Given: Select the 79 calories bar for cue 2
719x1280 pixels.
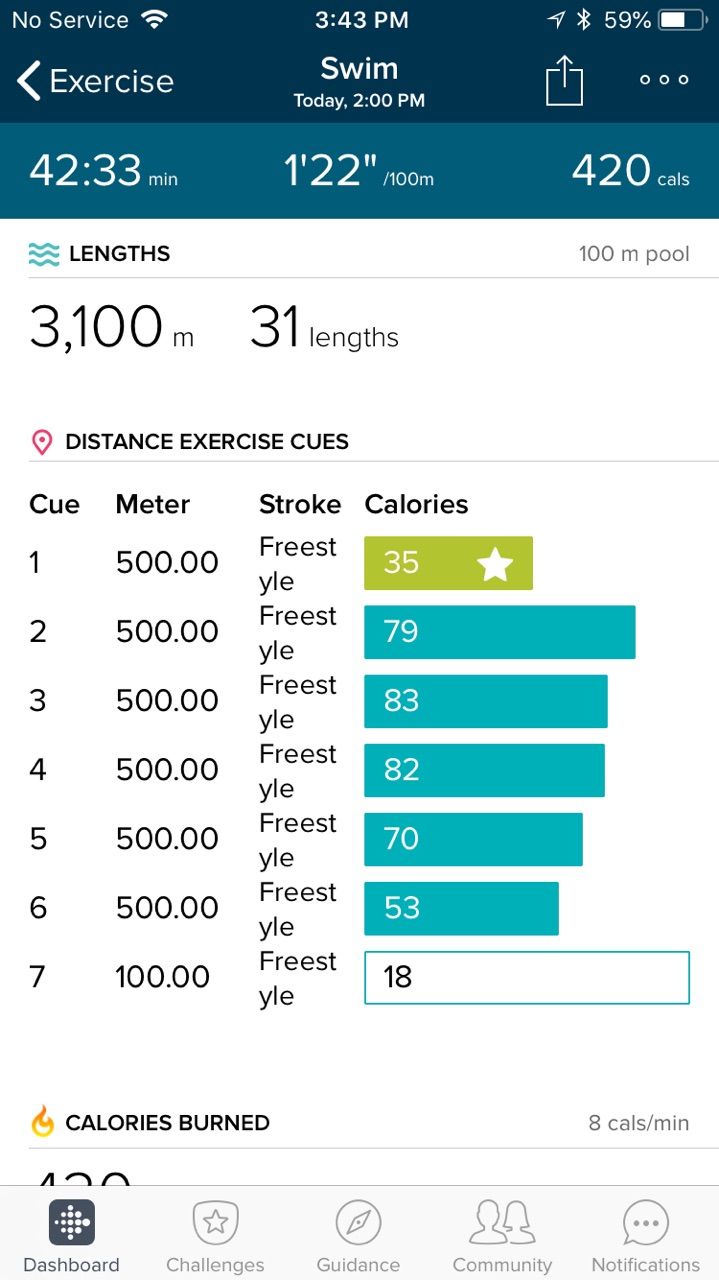Looking at the screenshot, I should tap(499, 632).
